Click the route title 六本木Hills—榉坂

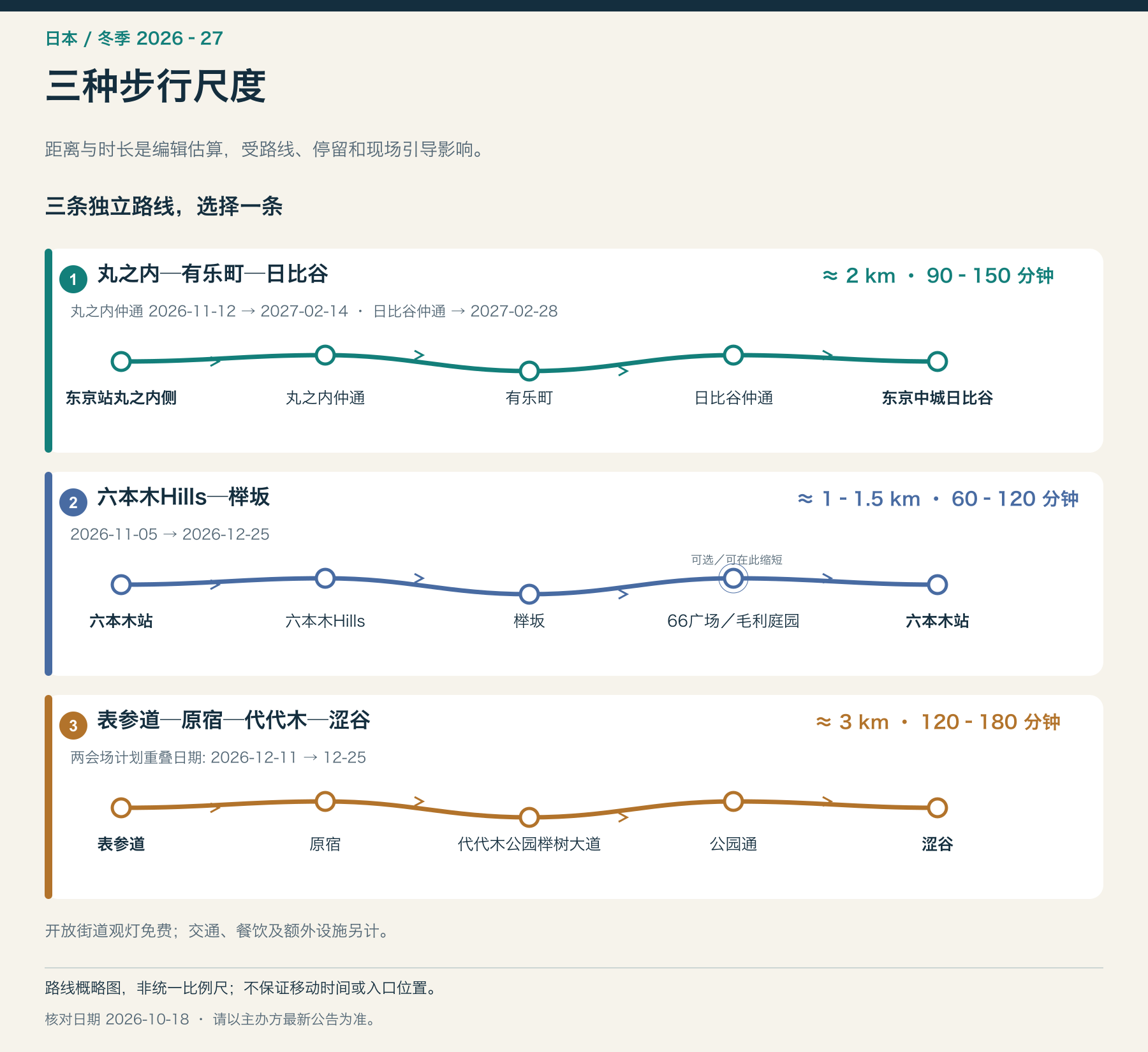pyautogui.click(x=184, y=497)
